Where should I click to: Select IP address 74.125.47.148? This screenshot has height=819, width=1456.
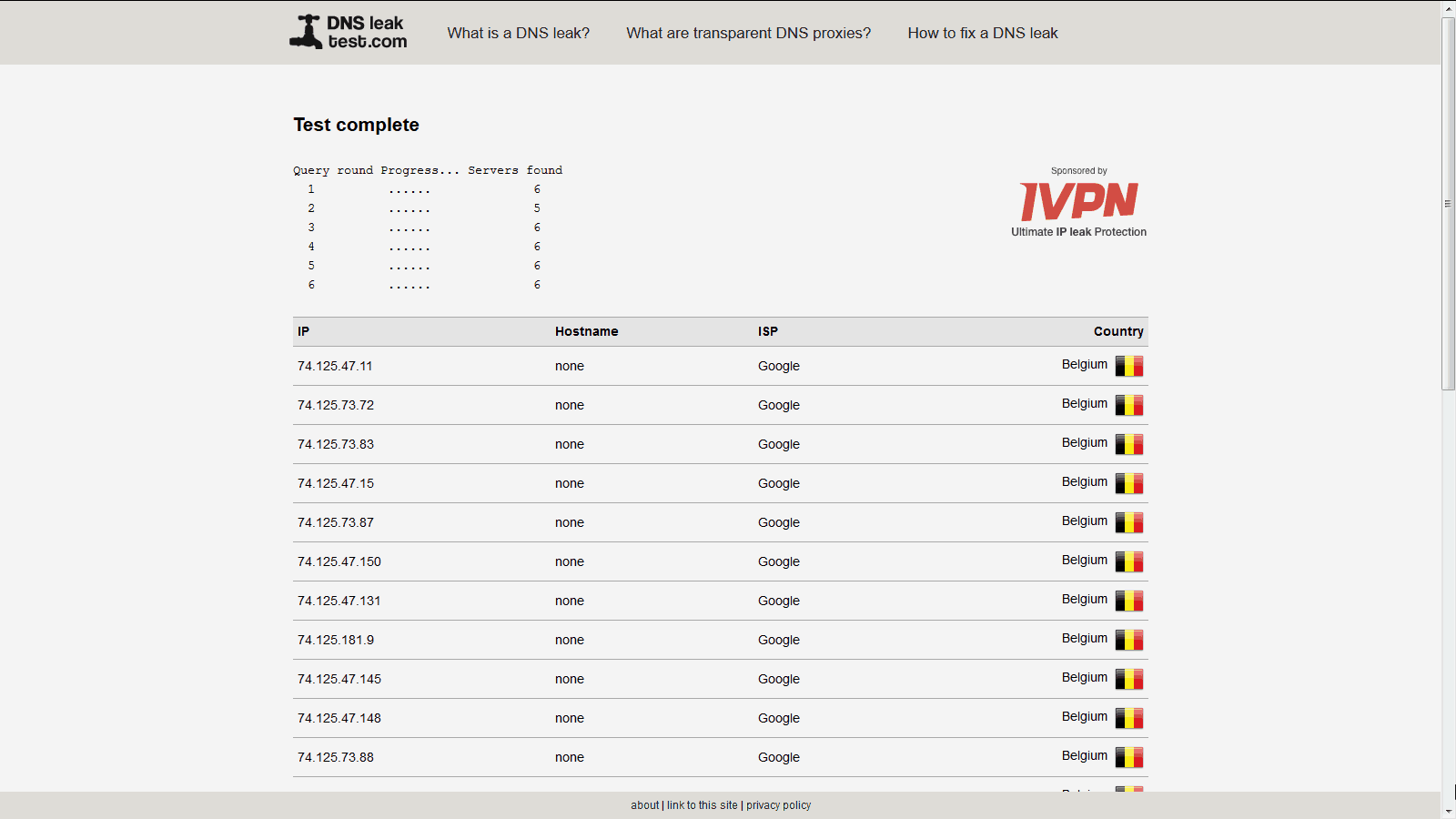(x=339, y=718)
